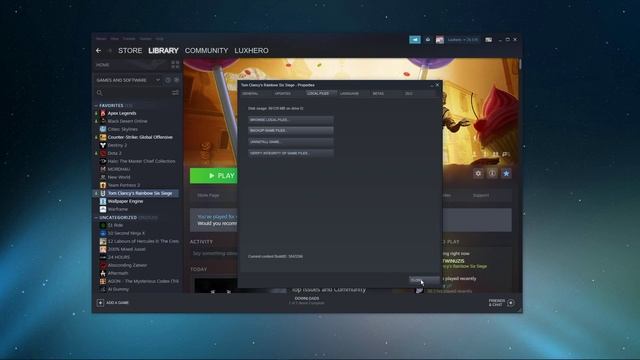Select Team Fortress 2 in the list
Image resolution: width=640 pixels, height=360 pixels.
(x=124, y=185)
